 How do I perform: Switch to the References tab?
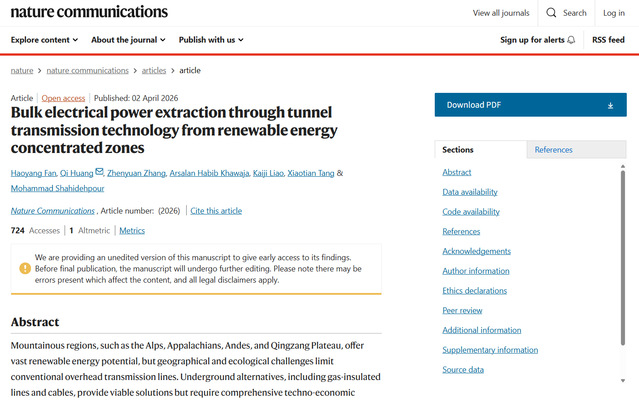[554, 150]
